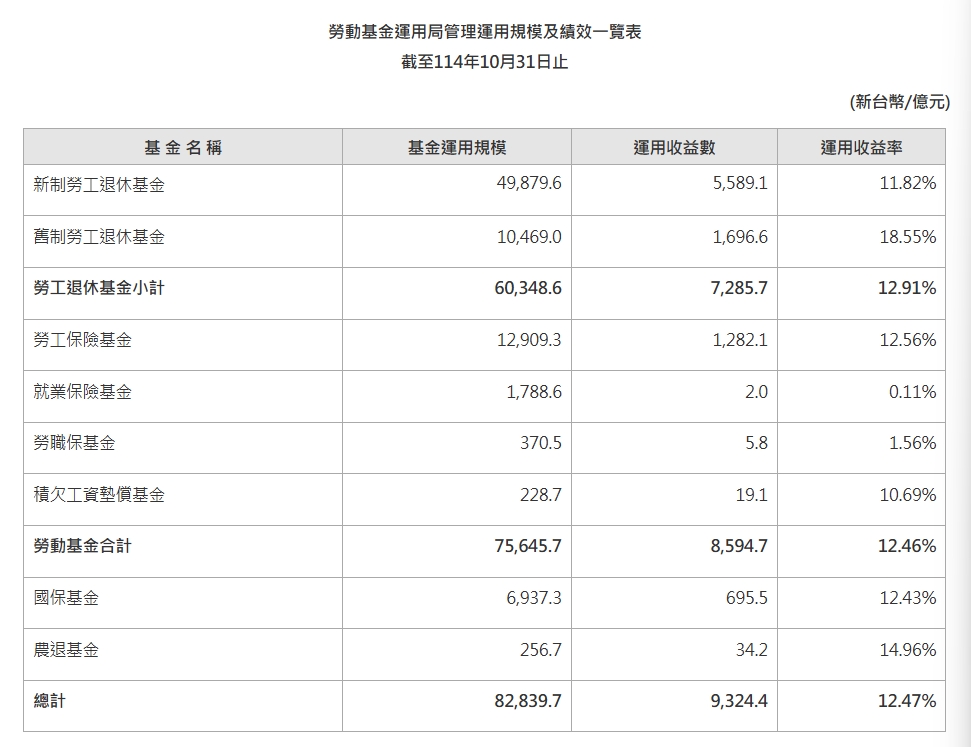The width and height of the screenshot is (971, 747).
Task: Click the 運用收益數 column header
Action: pyautogui.click(x=673, y=146)
